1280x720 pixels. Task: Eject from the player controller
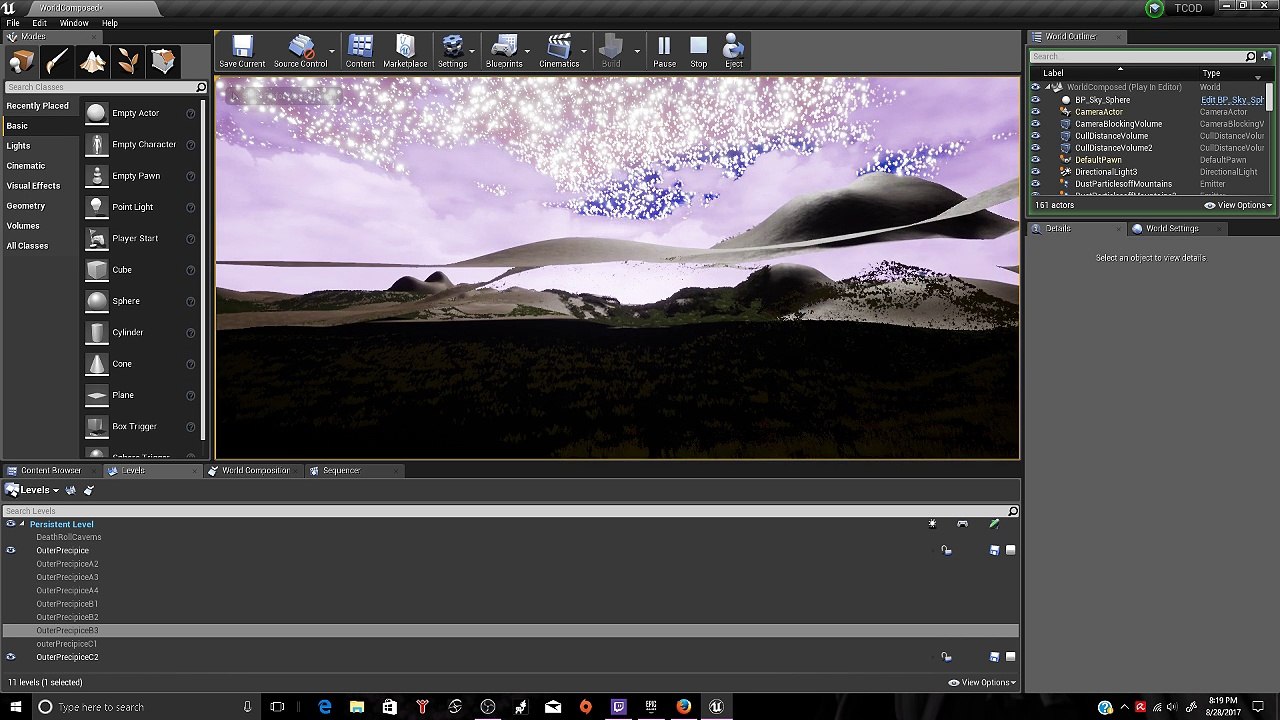pyautogui.click(x=733, y=52)
